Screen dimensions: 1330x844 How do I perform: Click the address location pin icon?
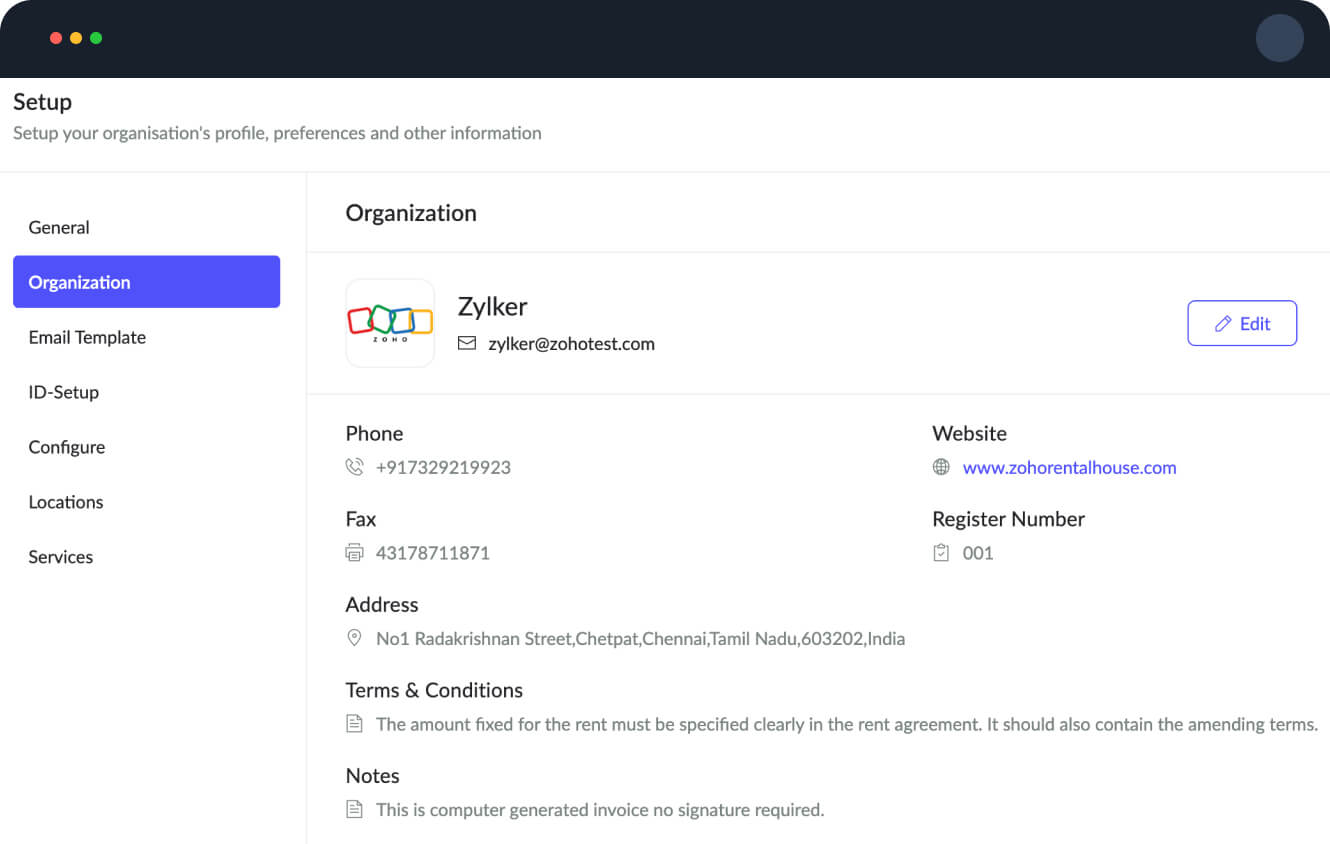click(354, 638)
